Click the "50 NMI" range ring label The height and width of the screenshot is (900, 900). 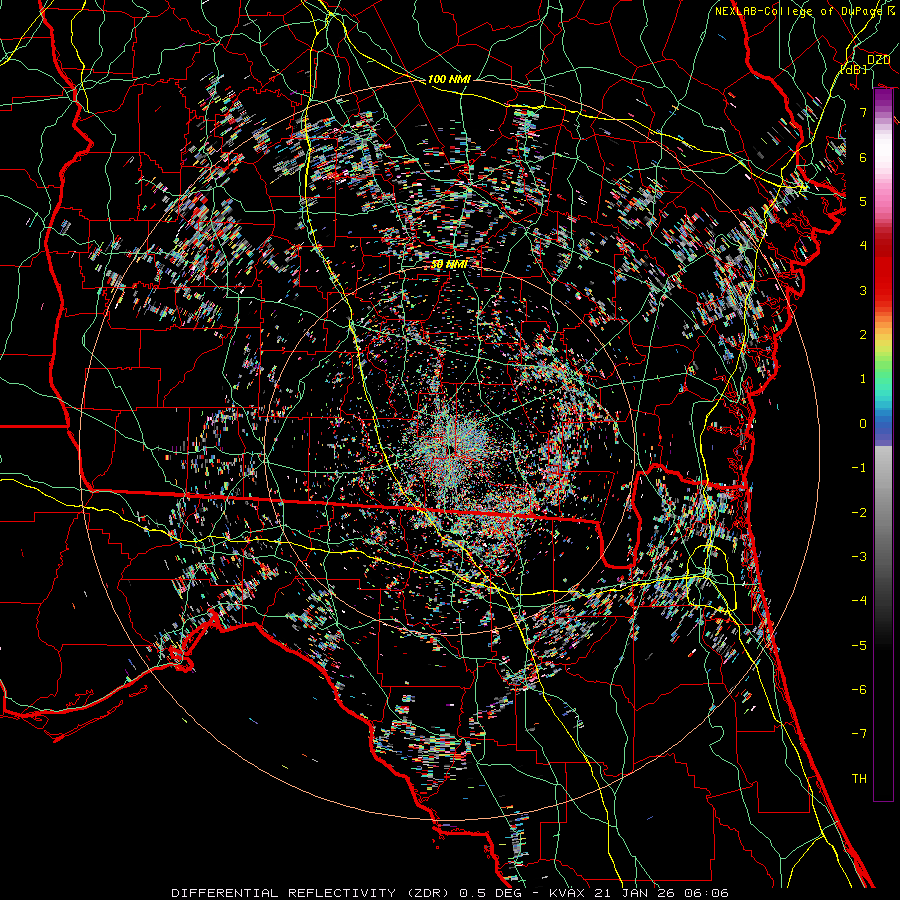coord(449,264)
